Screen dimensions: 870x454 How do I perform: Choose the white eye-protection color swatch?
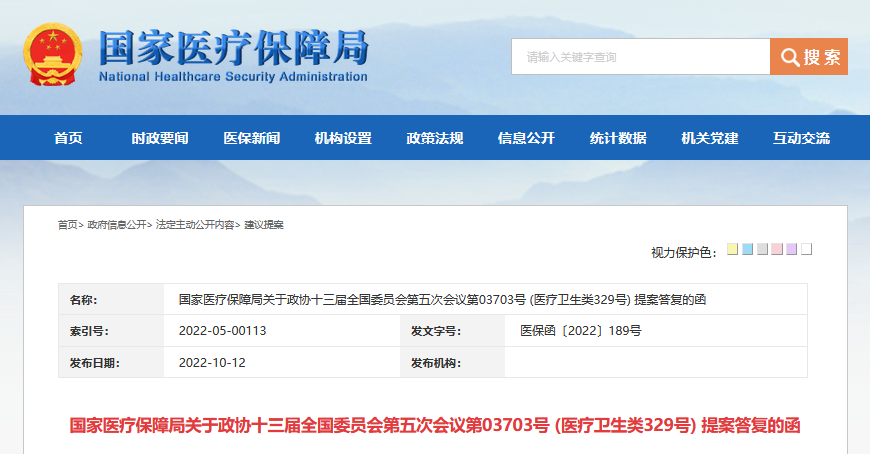point(806,249)
